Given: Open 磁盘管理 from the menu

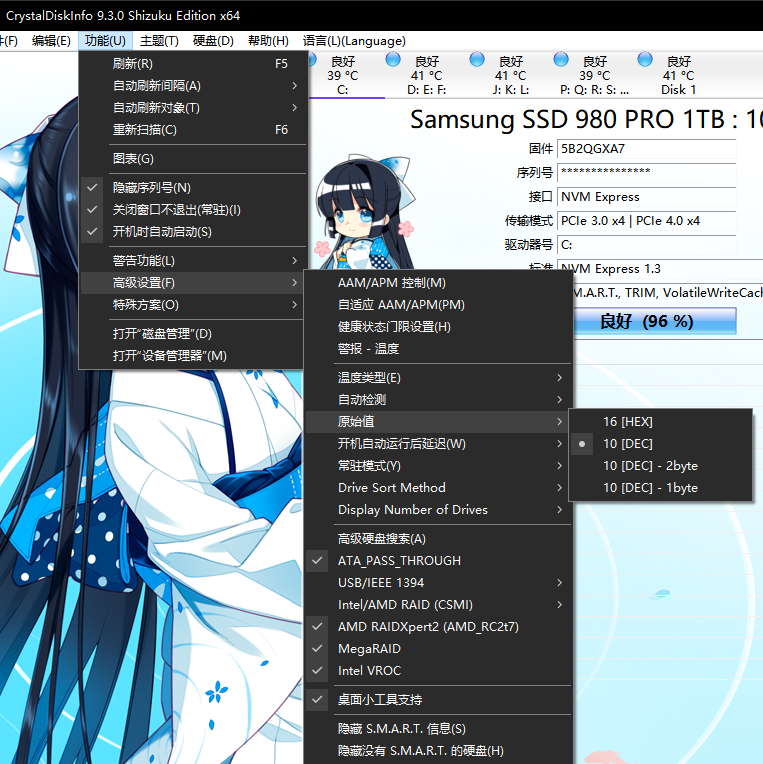Looking at the screenshot, I should point(162,334).
